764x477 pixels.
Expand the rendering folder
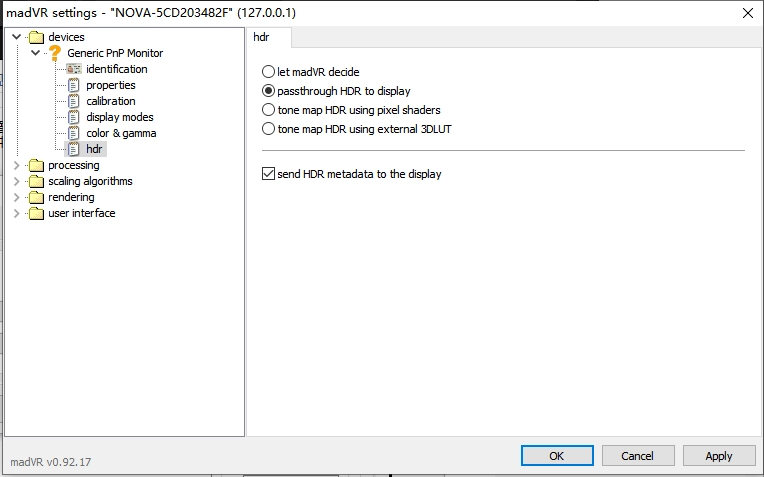click(17, 197)
